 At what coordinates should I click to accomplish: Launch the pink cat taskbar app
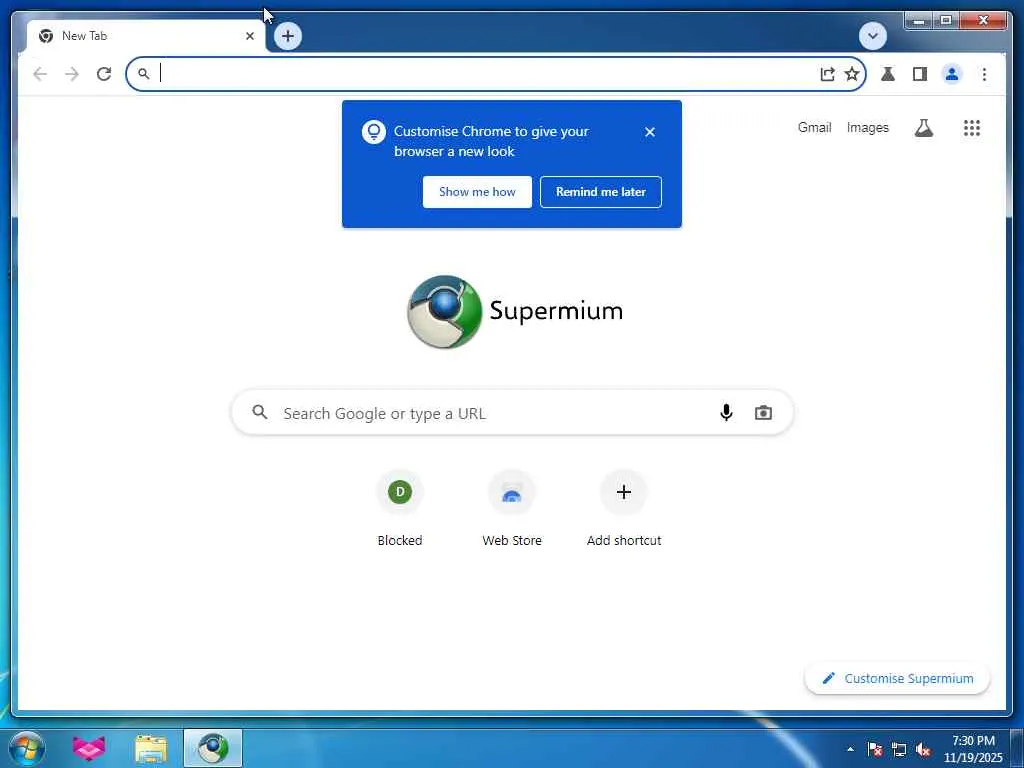click(x=89, y=748)
